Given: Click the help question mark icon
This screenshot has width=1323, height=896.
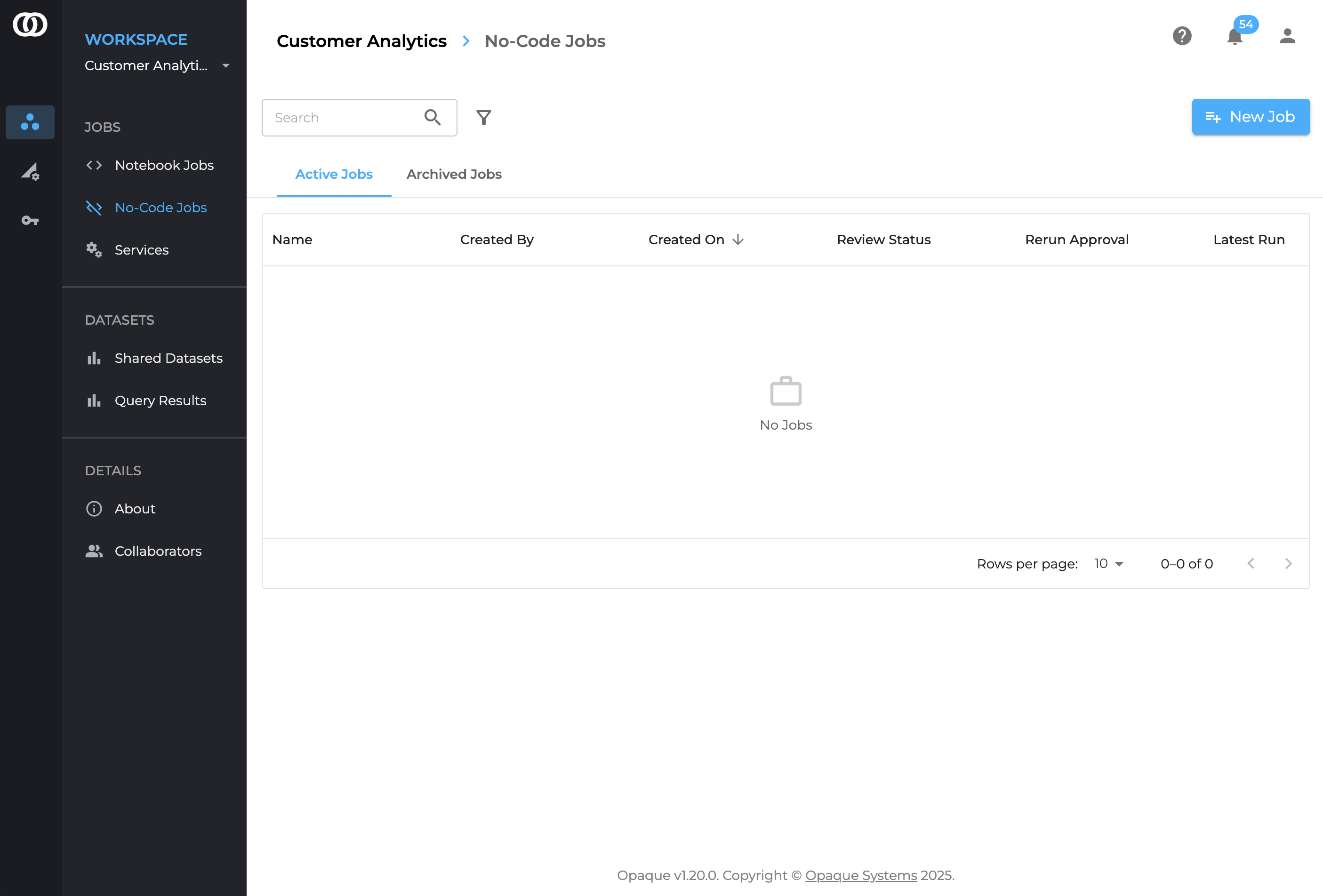Looking at the screenshot, I should coord(1182,36).
